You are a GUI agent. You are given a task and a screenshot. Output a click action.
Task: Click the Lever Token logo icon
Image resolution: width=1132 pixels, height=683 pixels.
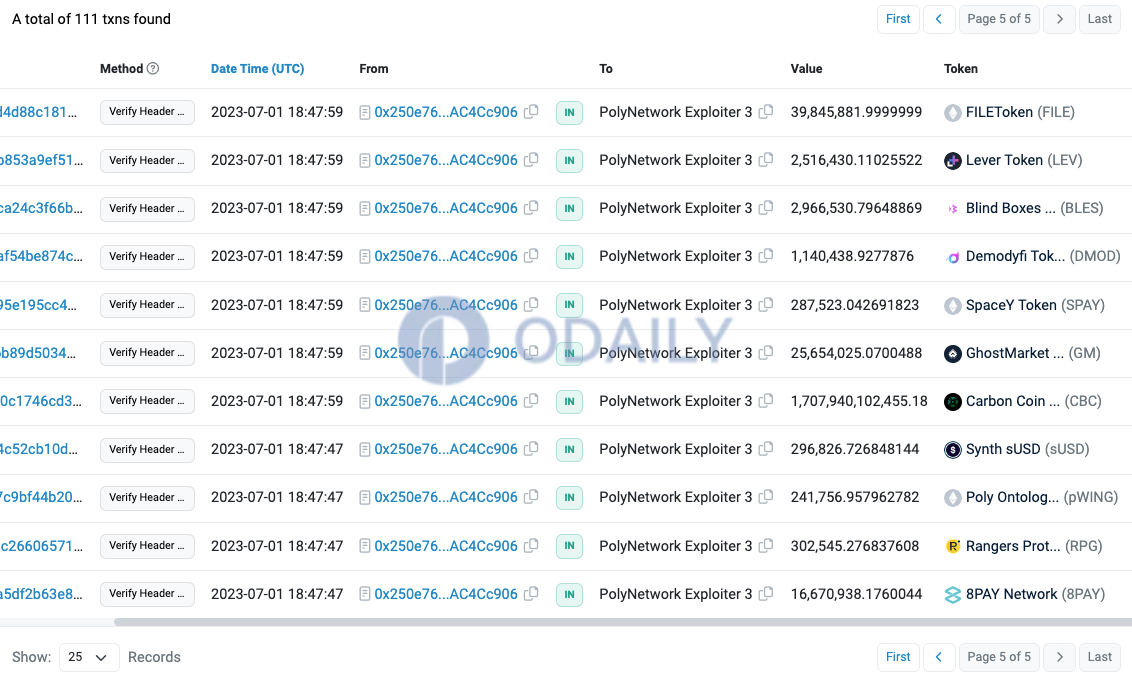click(953, 160)
